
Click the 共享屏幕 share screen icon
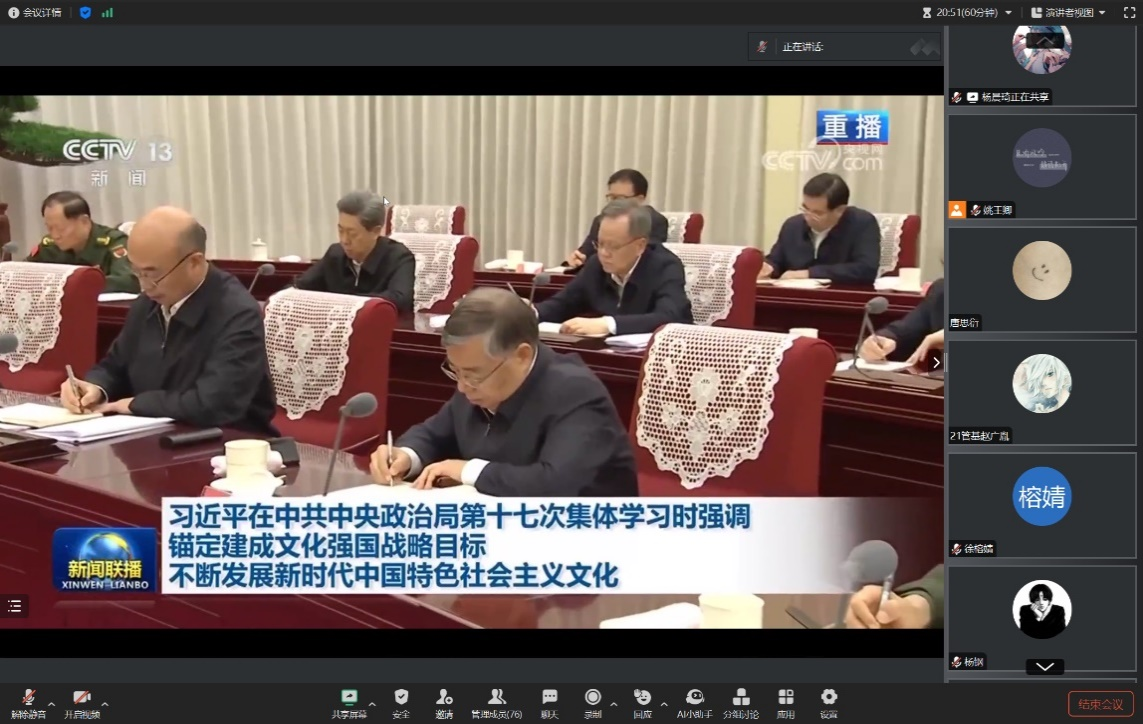tap(349, 701)
